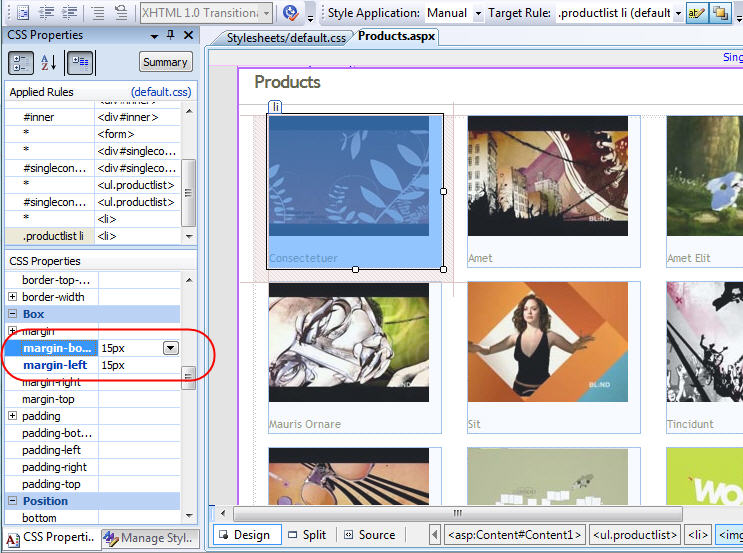Open the CSS Properties window position menu
Screen dimensions: 743x553
pos(154,36)
